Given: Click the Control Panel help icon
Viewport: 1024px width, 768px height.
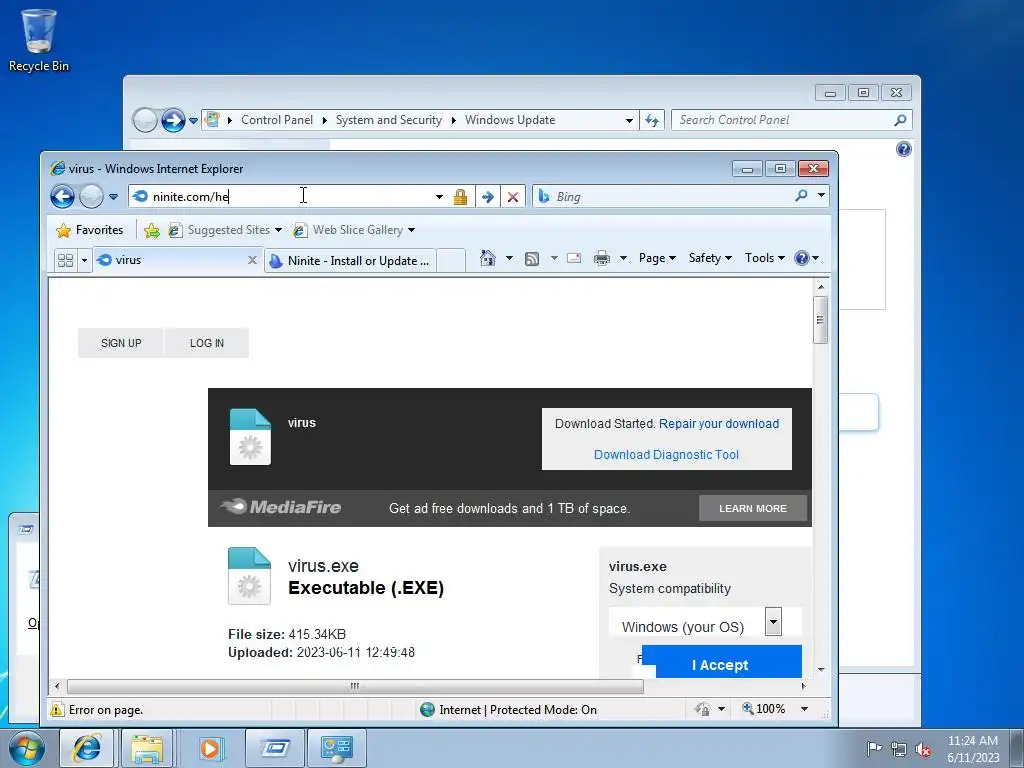Looking at the screenshot, I should tap(904, 150).
